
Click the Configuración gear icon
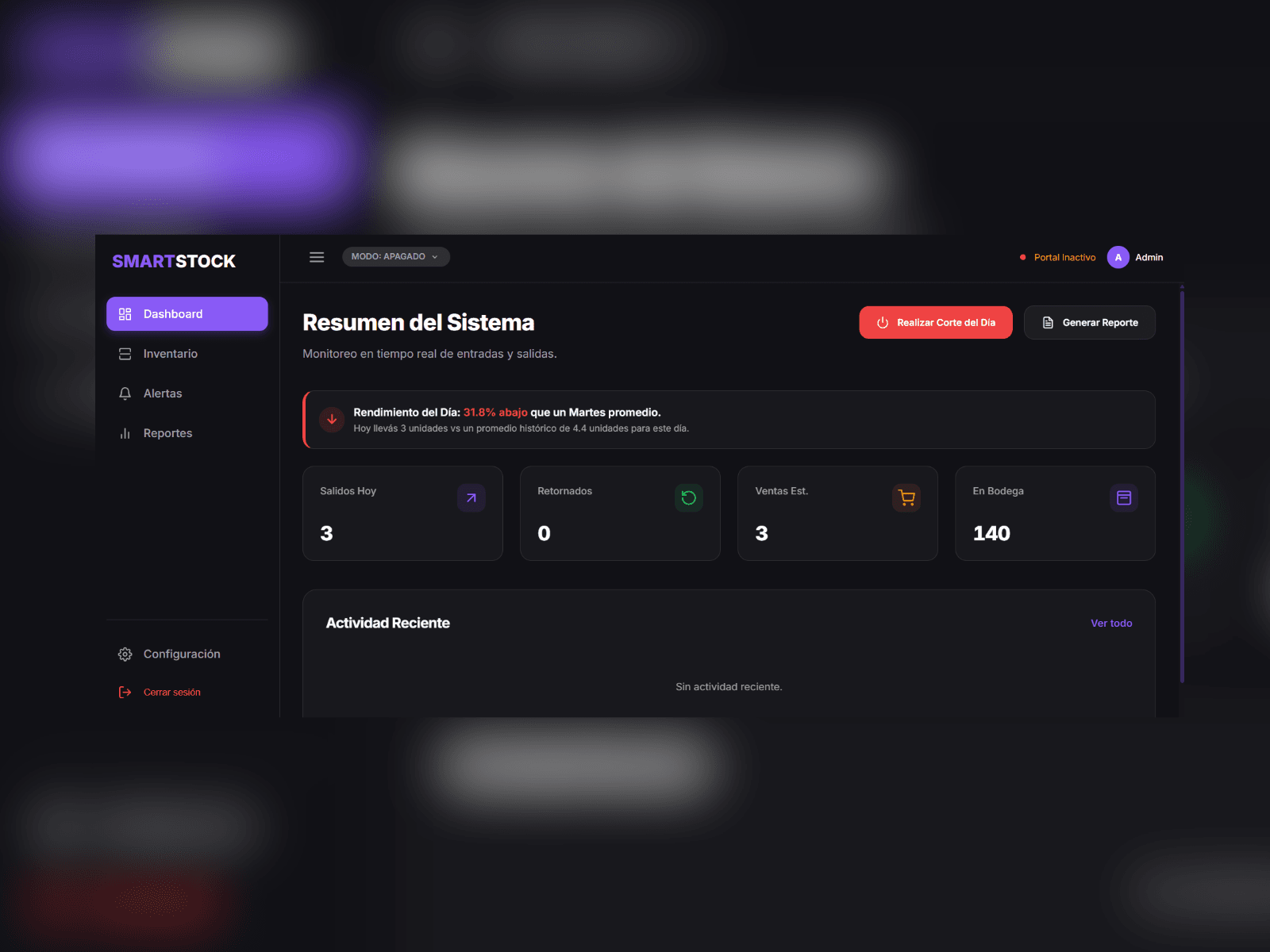click(125, 654)
